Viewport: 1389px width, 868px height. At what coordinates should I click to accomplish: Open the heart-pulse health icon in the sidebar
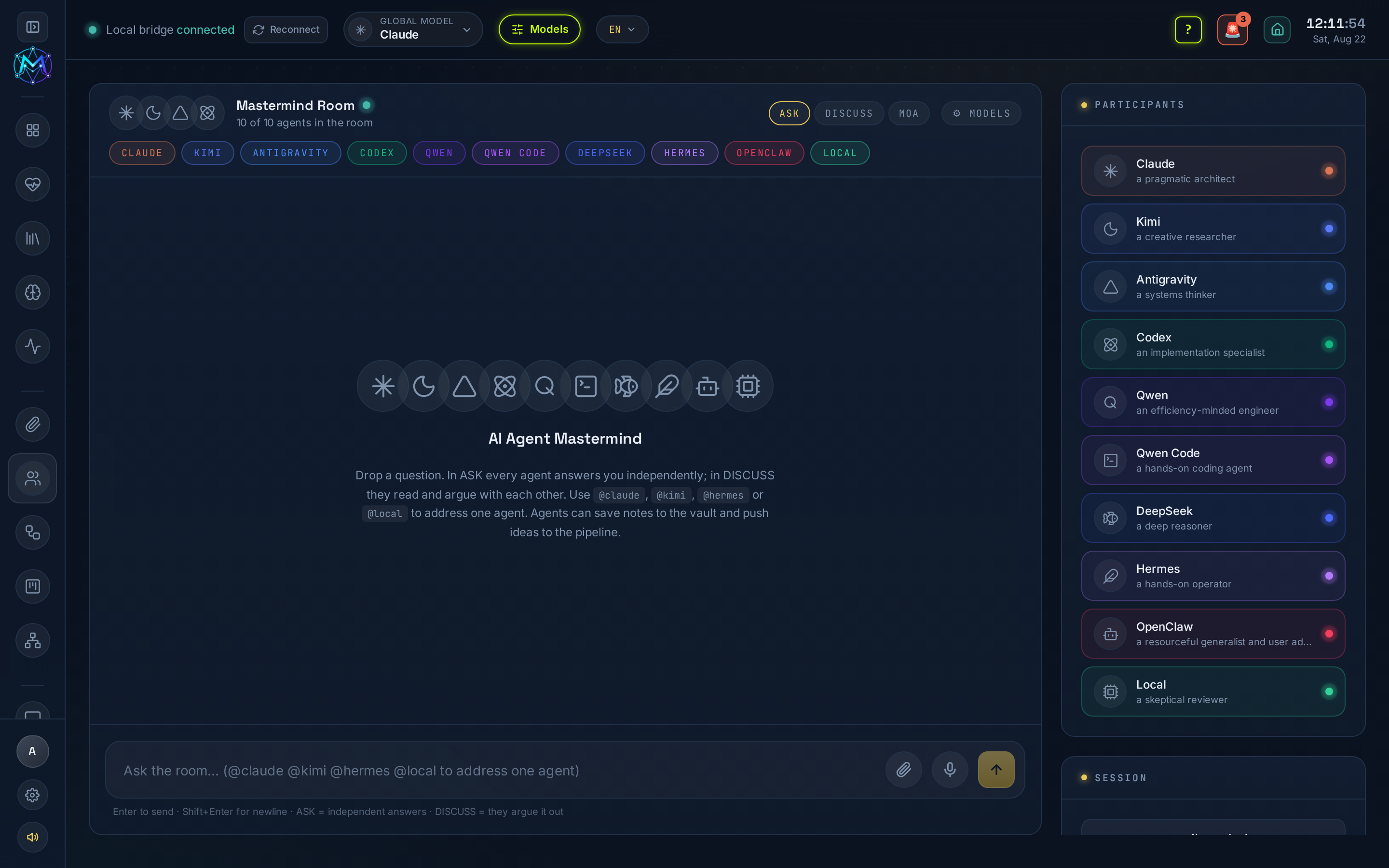[33, 184]
